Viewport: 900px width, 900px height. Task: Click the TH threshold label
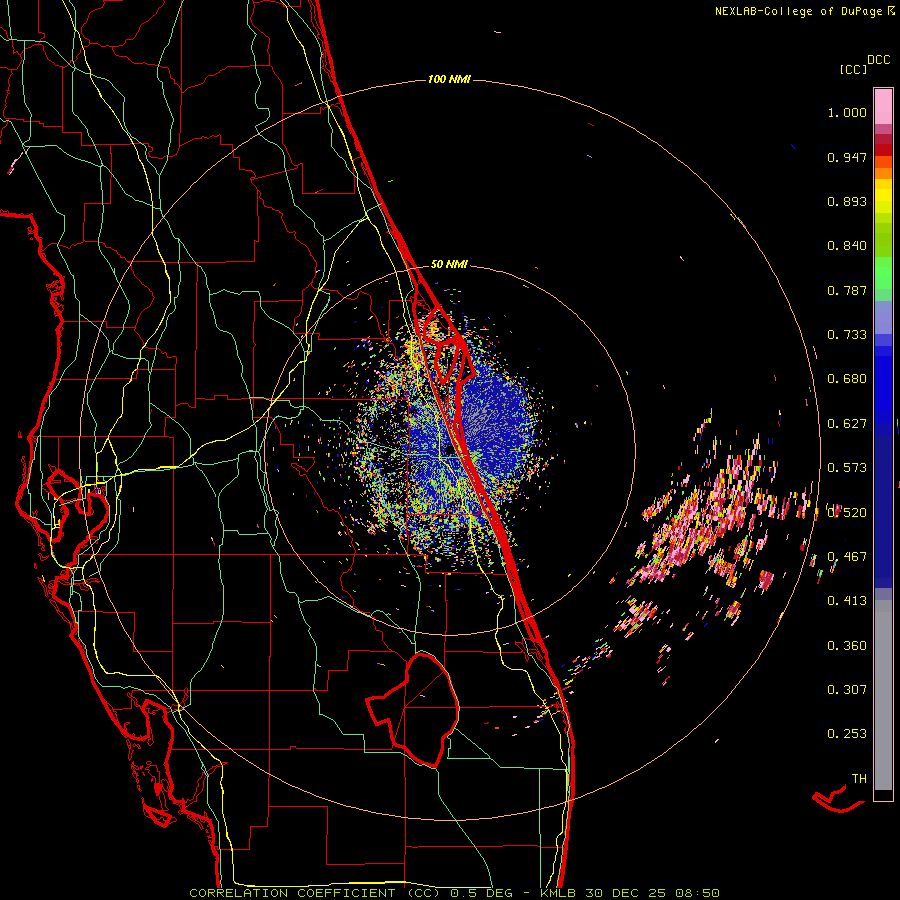click(859, 779)
